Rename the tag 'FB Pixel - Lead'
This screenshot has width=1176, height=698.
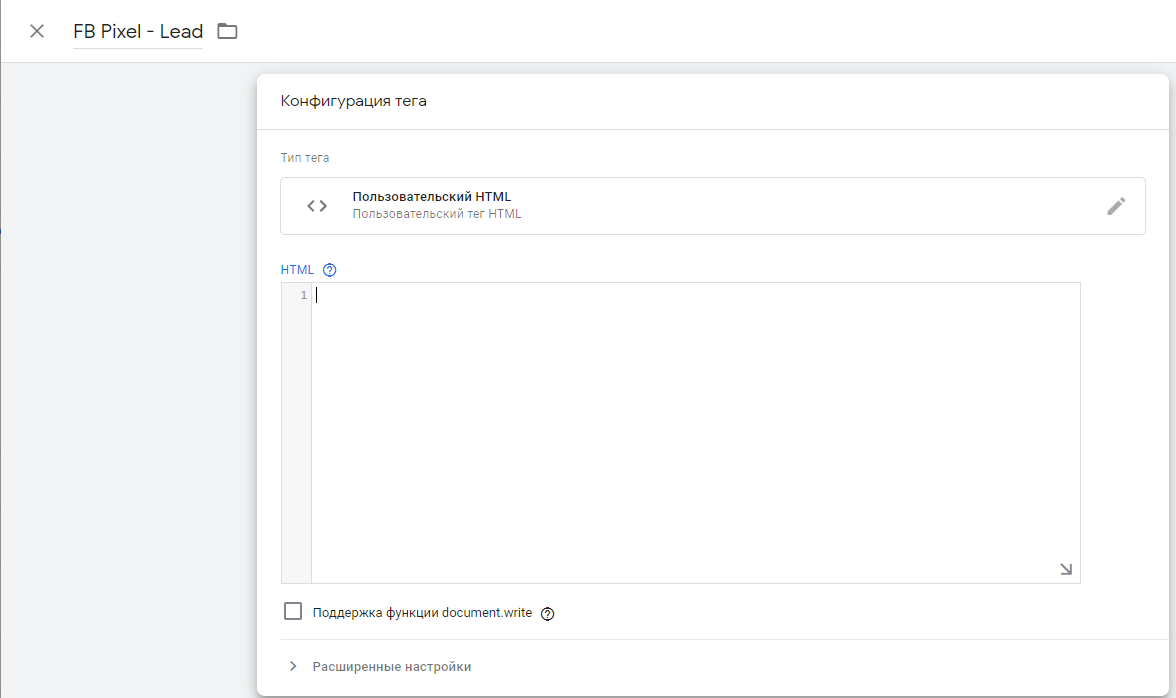click(x=138, y=31)
